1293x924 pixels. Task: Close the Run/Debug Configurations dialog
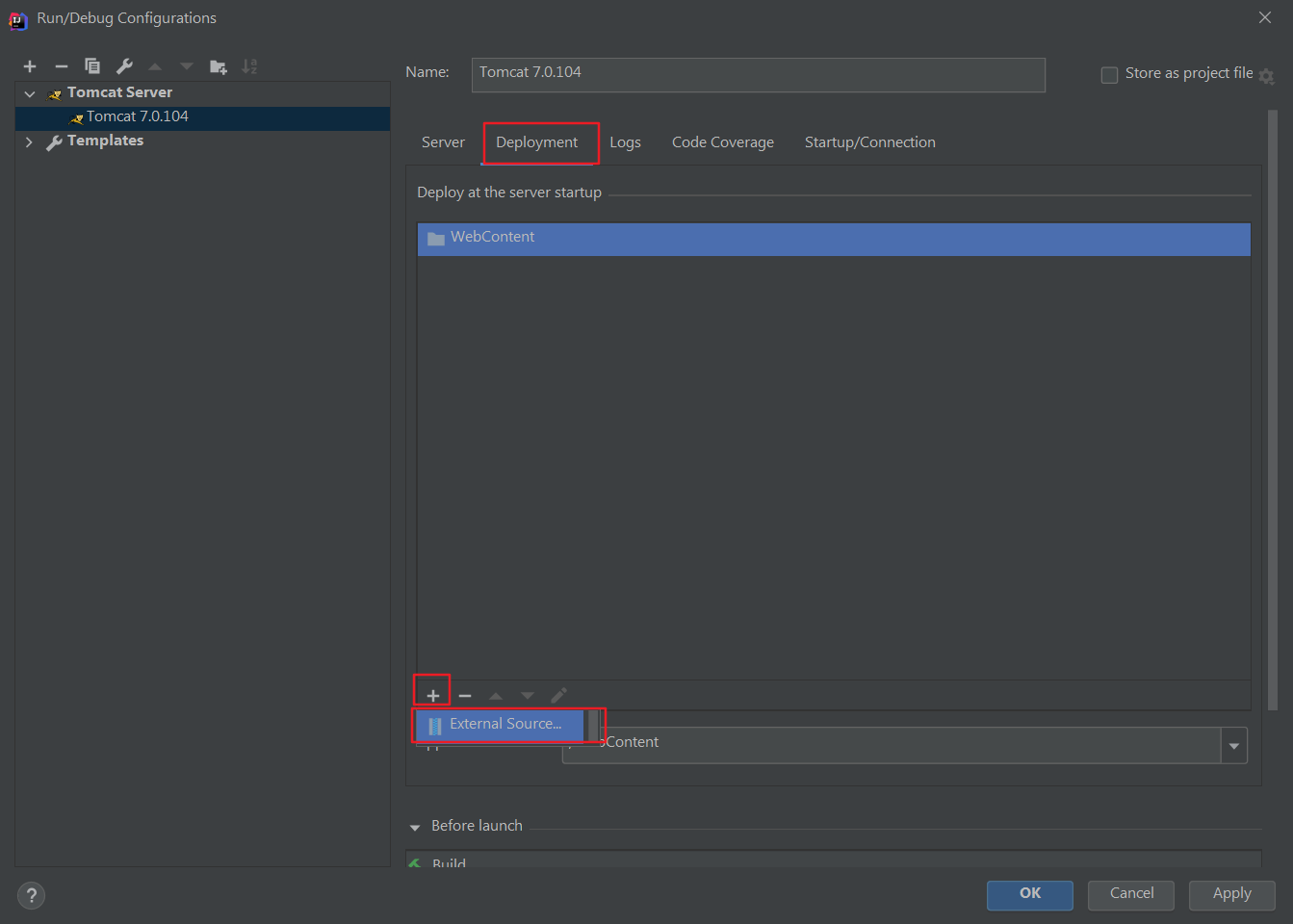click(1265, 17)
